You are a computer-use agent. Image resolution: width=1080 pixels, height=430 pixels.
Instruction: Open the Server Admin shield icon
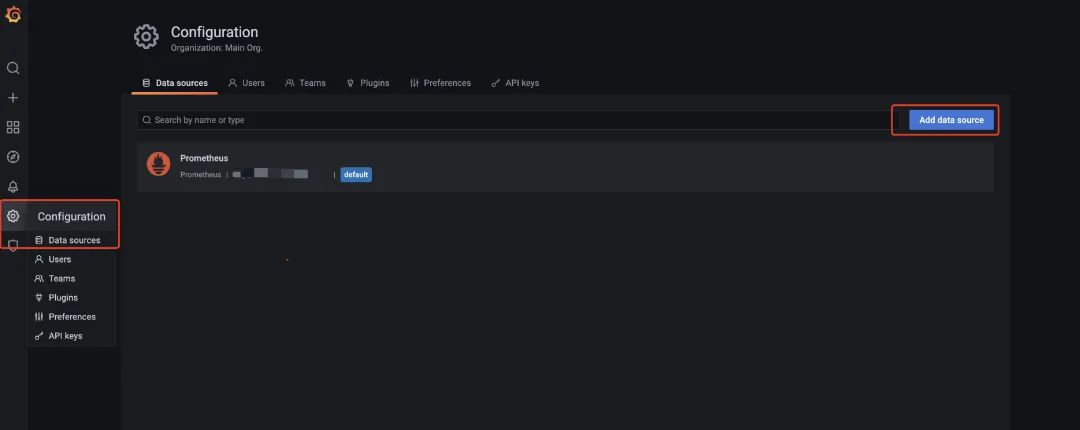(13, 245)
